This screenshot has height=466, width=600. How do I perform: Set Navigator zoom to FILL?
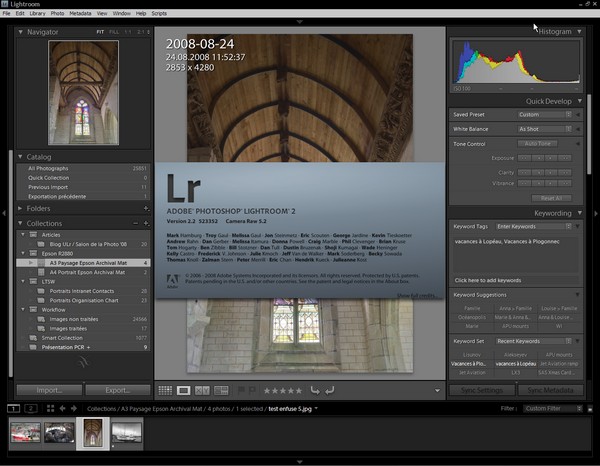(114, 32)
